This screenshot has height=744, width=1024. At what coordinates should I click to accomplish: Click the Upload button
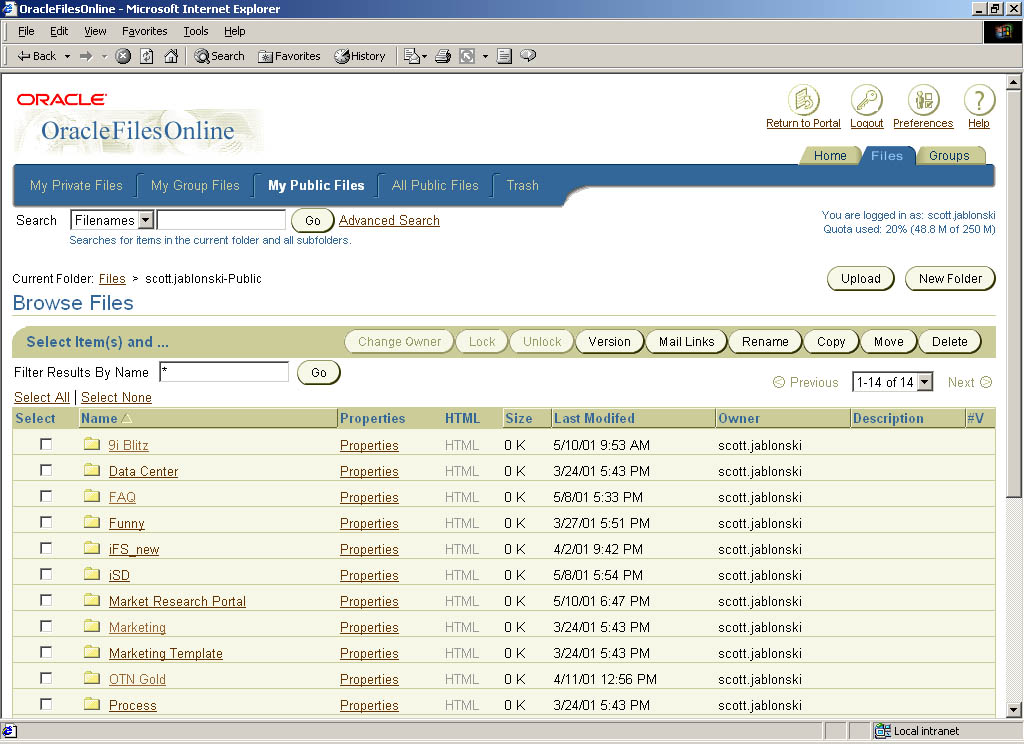[x=861, y=279]
